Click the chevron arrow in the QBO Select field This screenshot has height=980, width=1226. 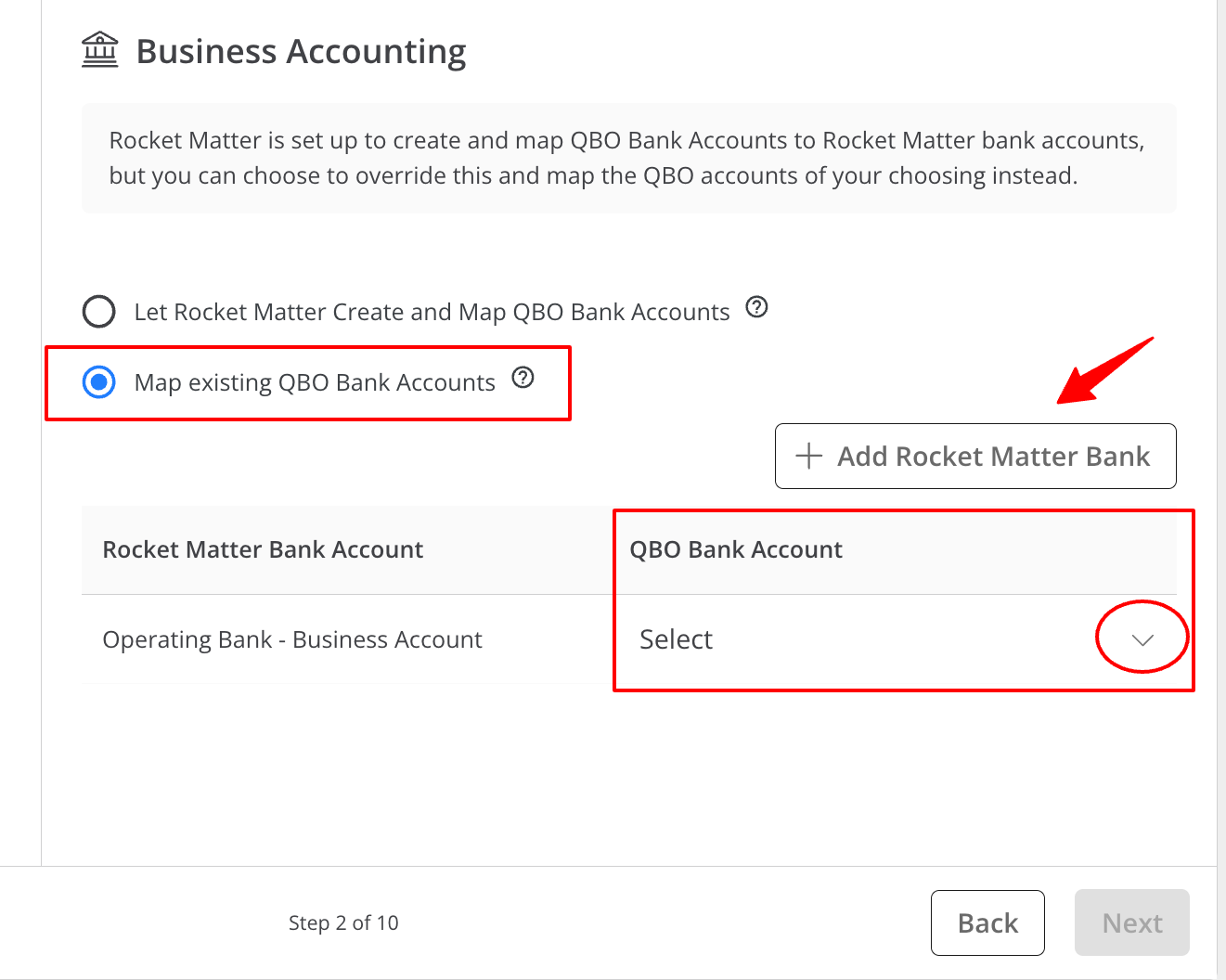(1142, 639)
